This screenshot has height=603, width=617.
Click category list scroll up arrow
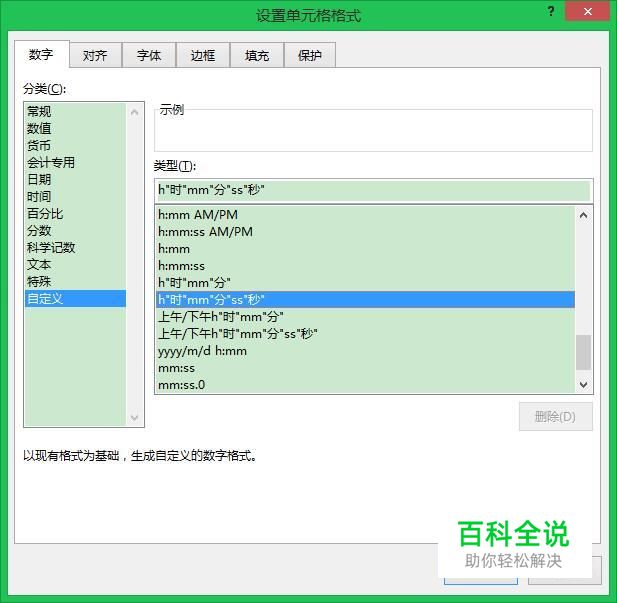pyautogui.click(x=135, y=112)
